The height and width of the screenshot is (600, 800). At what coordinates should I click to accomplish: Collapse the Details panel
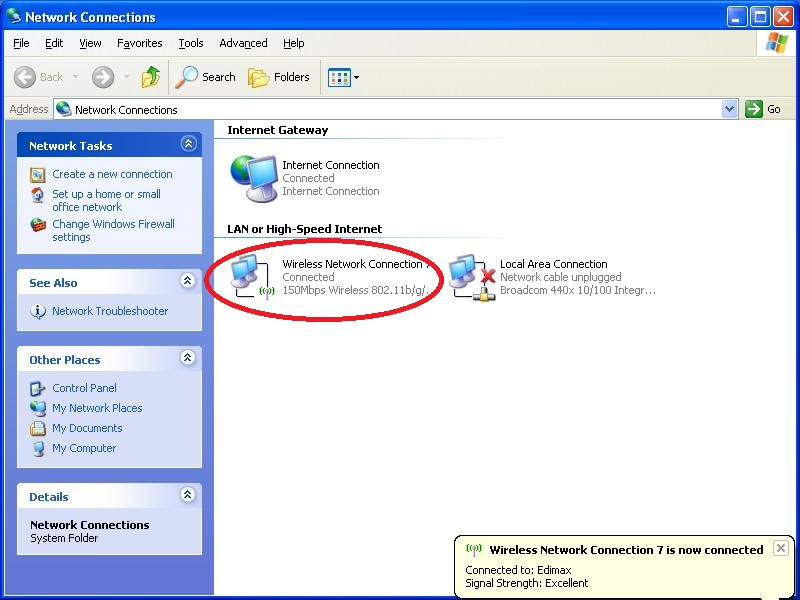click(188, 494)
